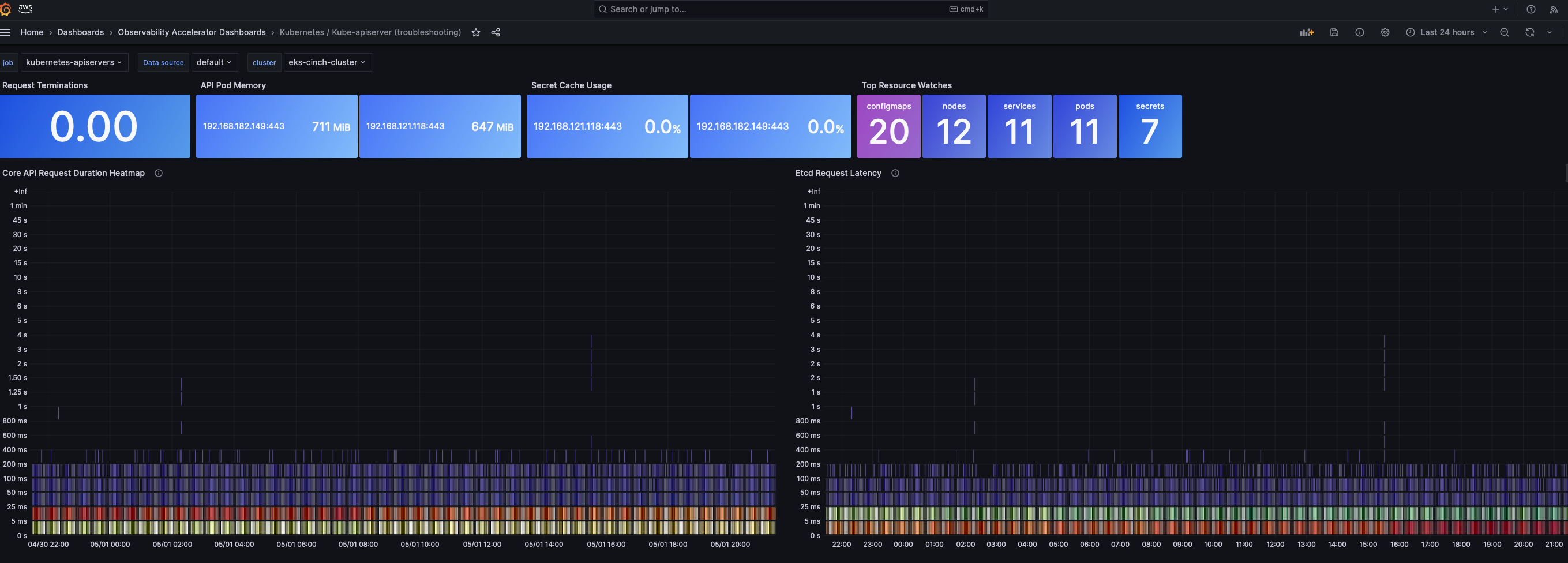The width and height of the screenshot is (1568, 563).
Task: Add a new panel to the dashboard
Action: 1307,32
